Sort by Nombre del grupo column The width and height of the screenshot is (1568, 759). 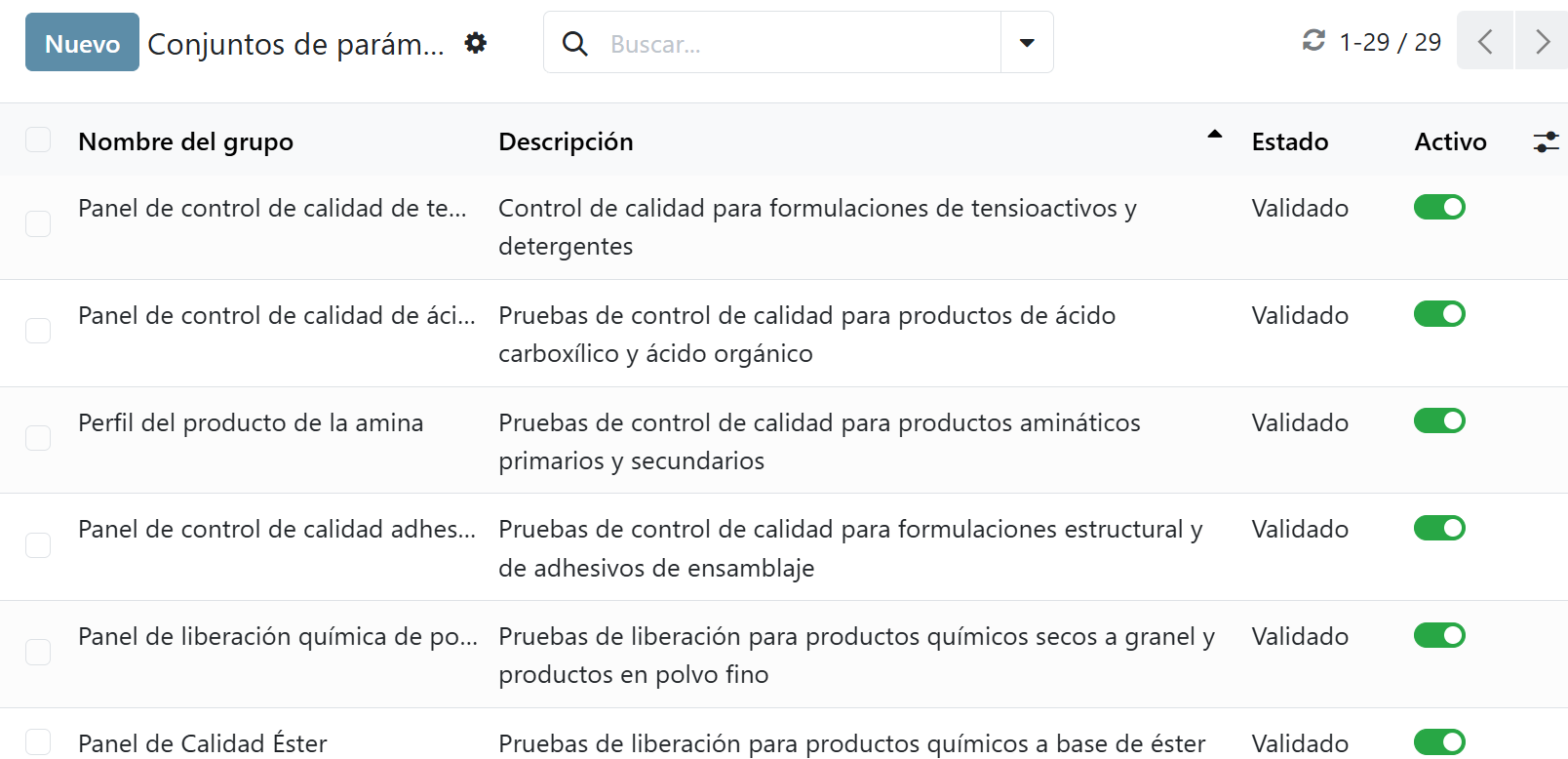tap(185, 142)
